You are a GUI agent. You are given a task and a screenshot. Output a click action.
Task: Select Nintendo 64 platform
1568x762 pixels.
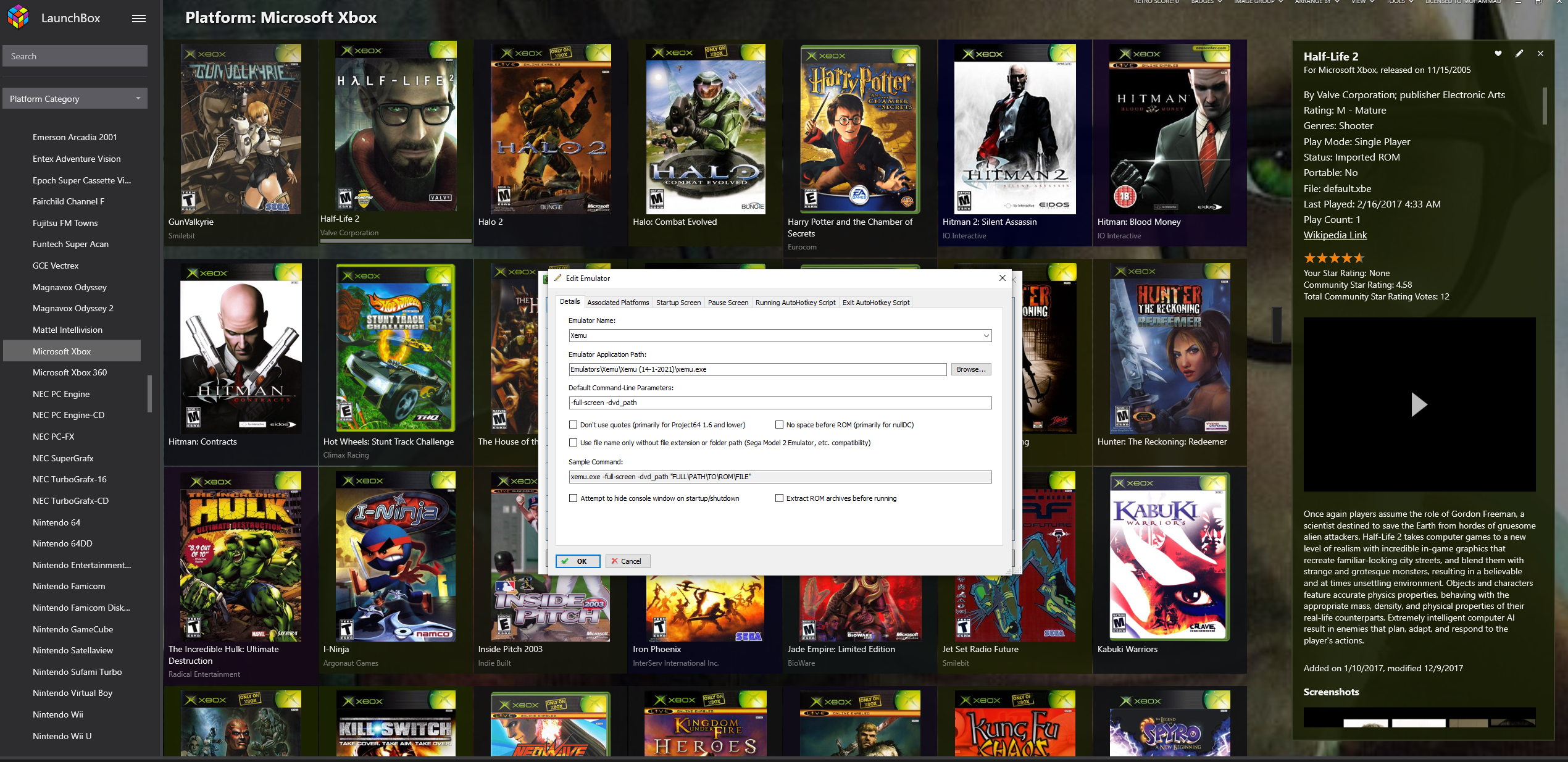coord(56,522)
